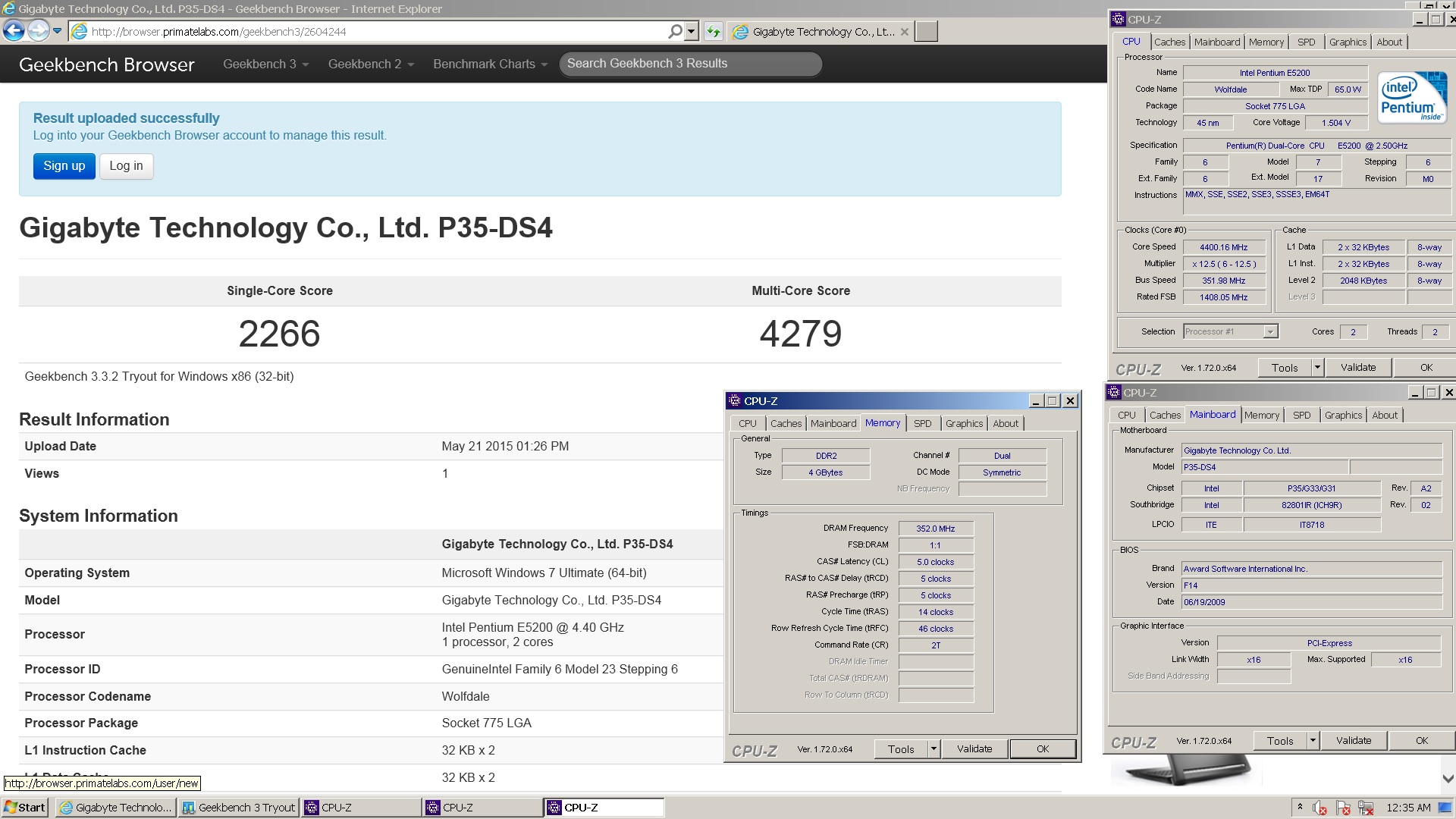Screen dimensions: 1456x819
Task: Select SPD tab in Memory CPU-Z window
Action: [x=922, y=424]
